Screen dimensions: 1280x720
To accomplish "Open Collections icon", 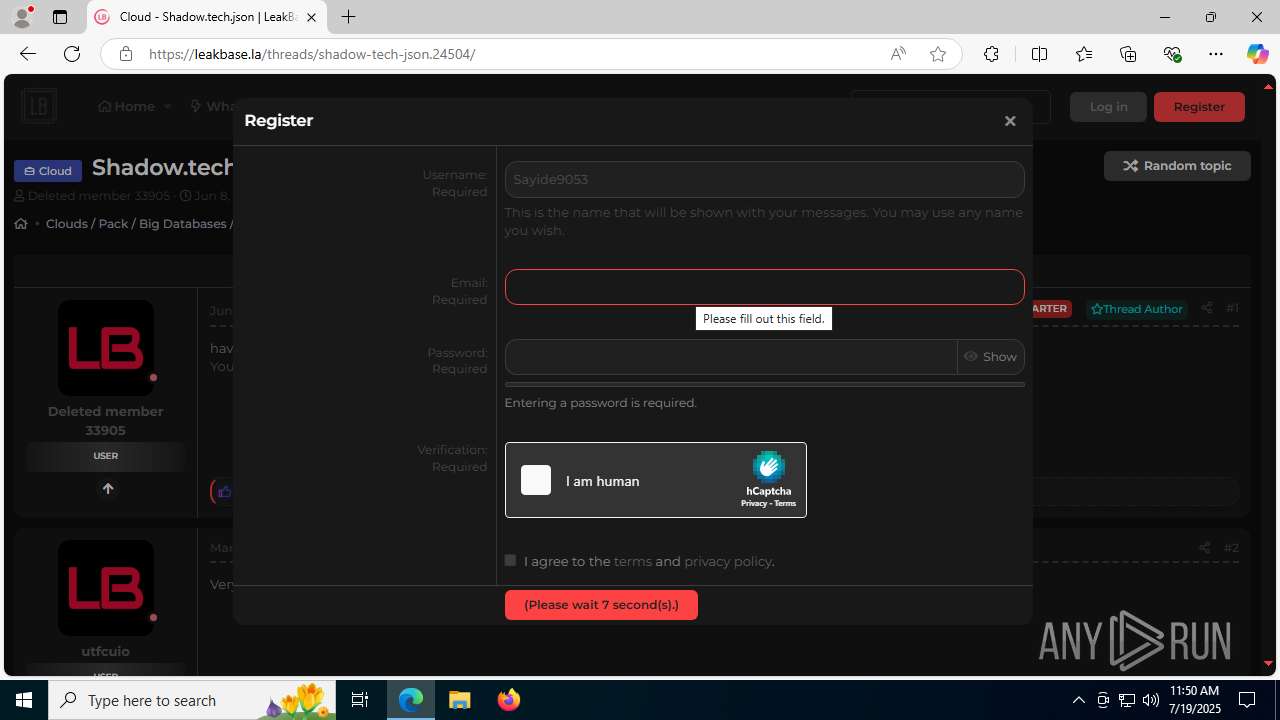I will (x=1128, y=54).
